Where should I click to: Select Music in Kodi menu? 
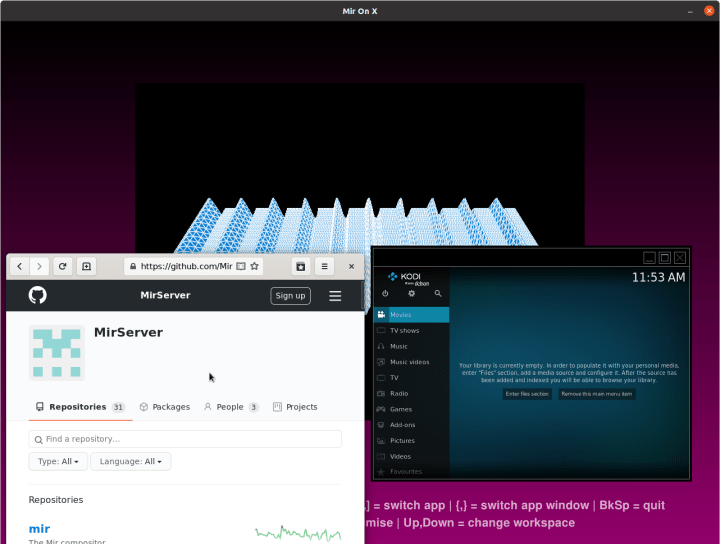click(411, 347)
